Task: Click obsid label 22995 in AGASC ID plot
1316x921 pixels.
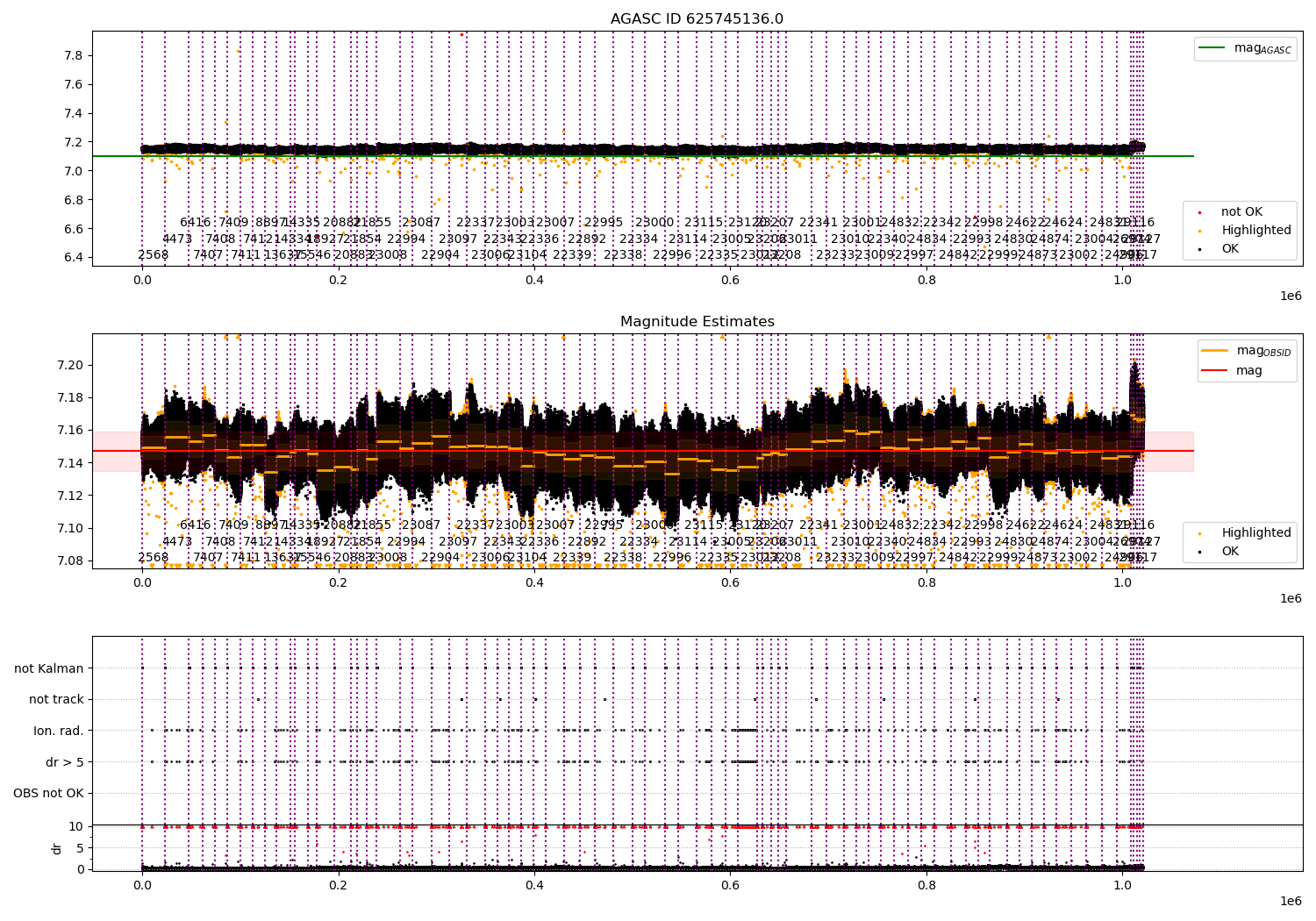Action: [604, 223]
